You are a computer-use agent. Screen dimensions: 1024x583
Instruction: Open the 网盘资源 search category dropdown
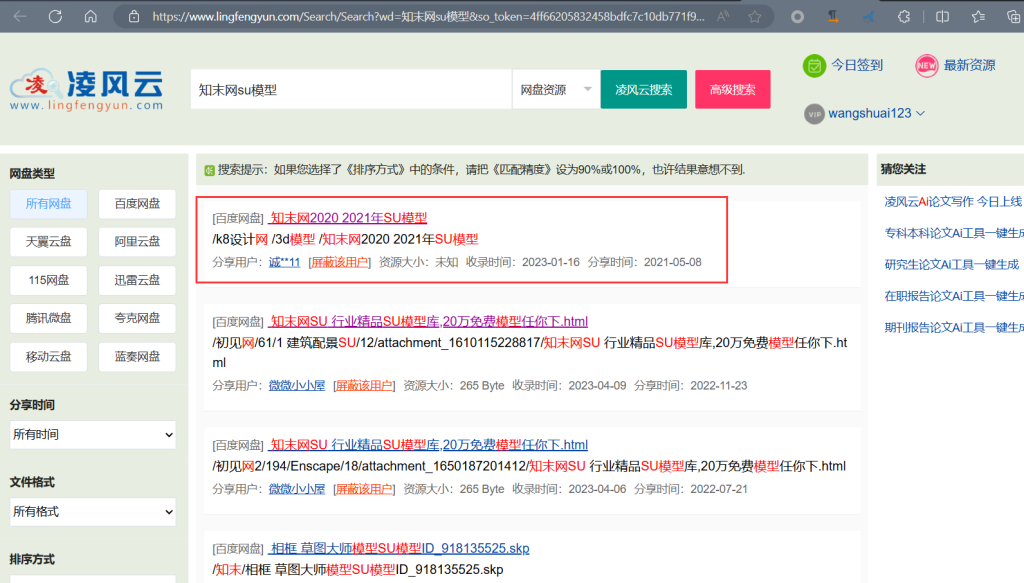pyautogui.click(x=553, y=89)
